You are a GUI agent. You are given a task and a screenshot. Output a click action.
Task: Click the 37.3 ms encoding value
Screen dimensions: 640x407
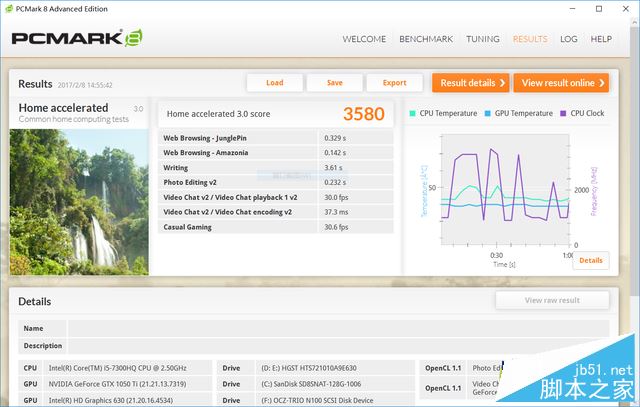pyautogui.click(x=336, y=212)
